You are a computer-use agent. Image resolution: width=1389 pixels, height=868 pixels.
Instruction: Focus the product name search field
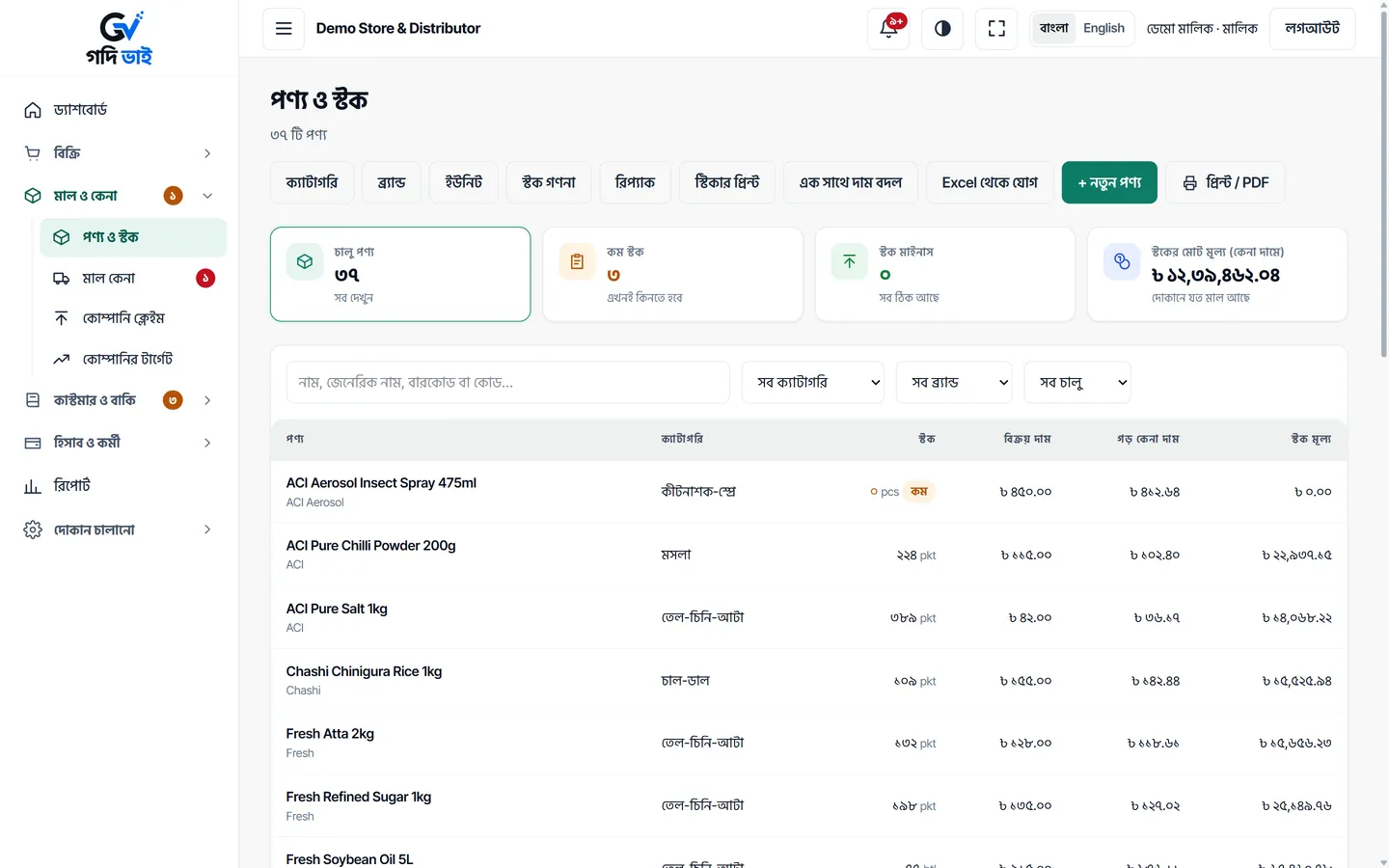pos(508,383)
